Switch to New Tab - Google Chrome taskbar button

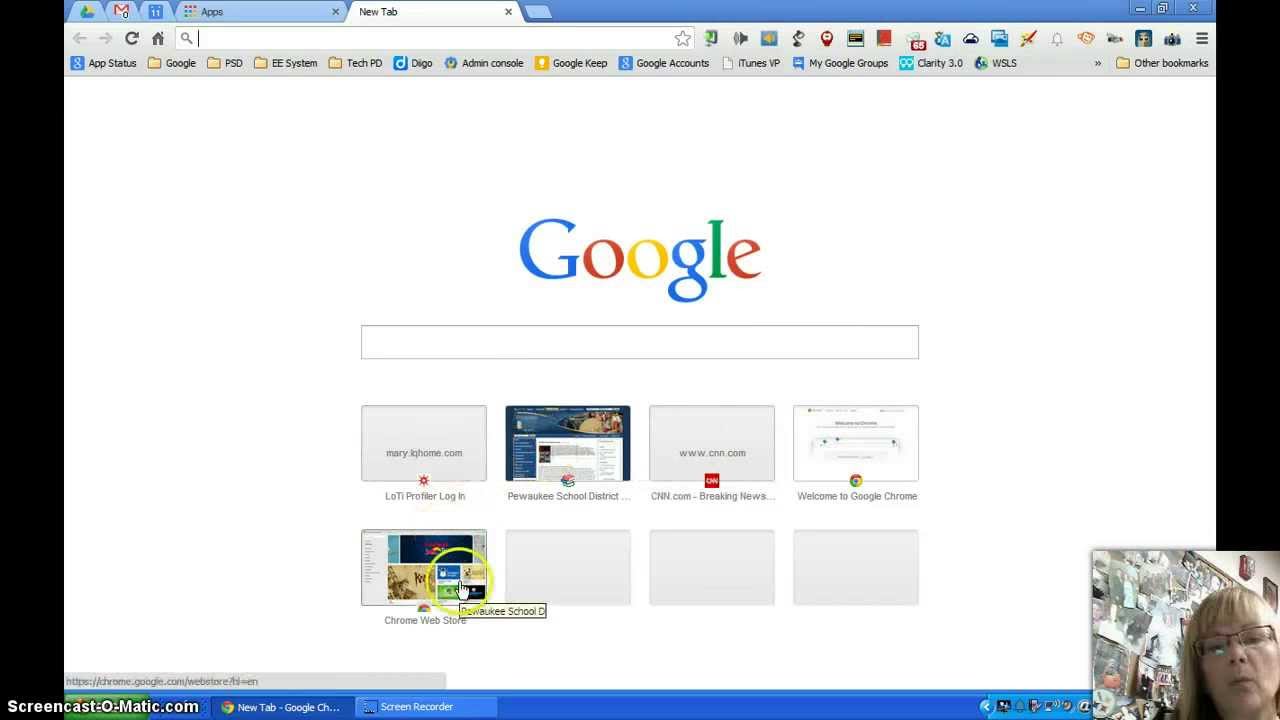pos(280,707)
